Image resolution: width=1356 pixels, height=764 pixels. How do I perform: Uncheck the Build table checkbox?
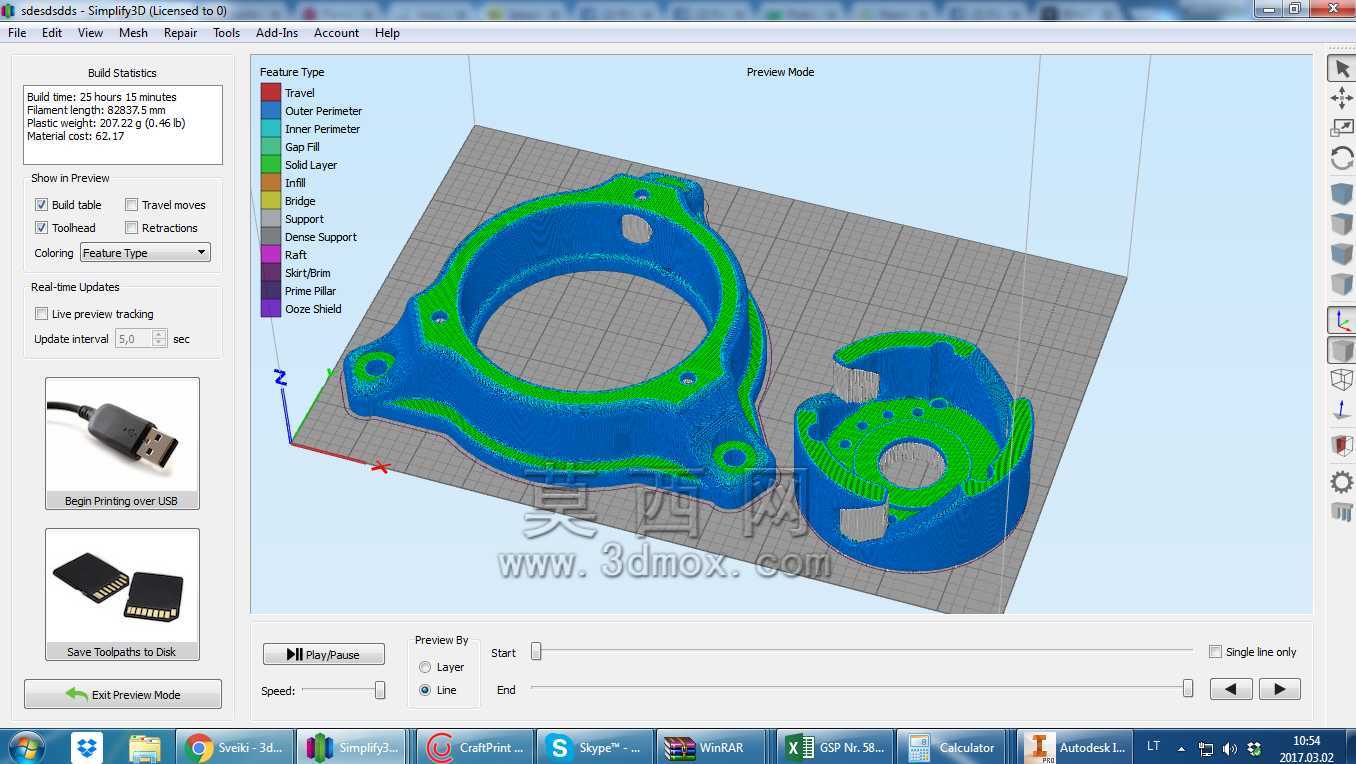[x=41, y=205]
